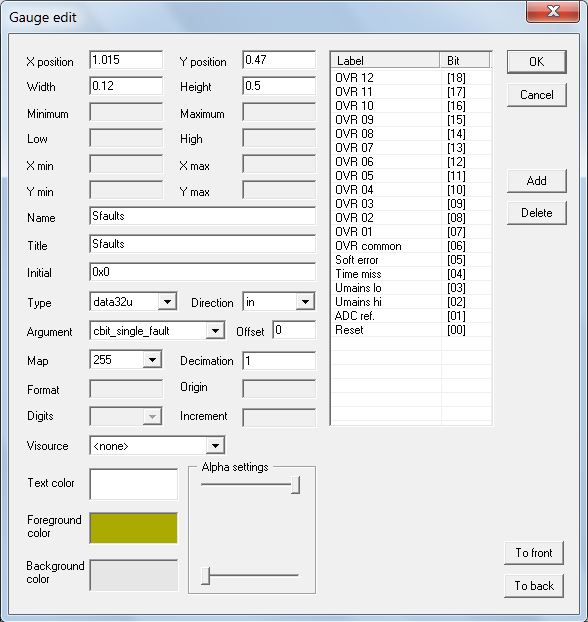588x622 pixels.
Task: Select the OVR common row in label list
Action: [411, 246]
